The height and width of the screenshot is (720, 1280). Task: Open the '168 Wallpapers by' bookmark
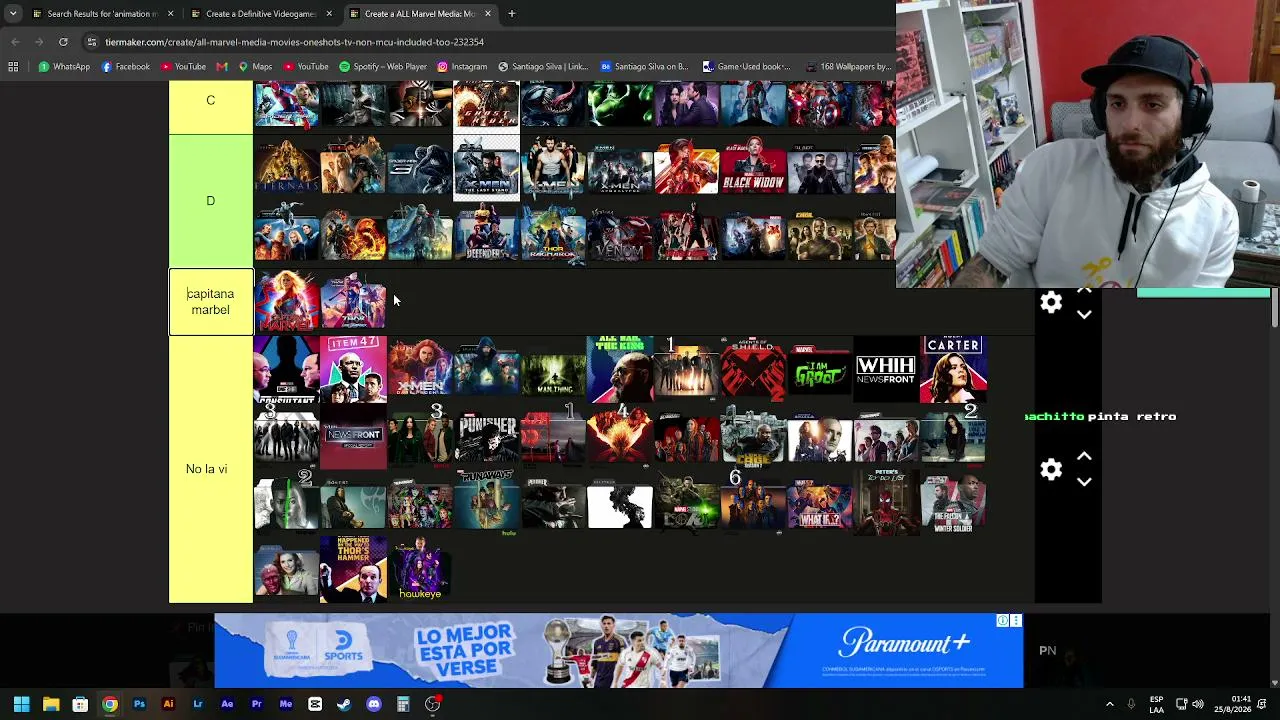[847, 67]
